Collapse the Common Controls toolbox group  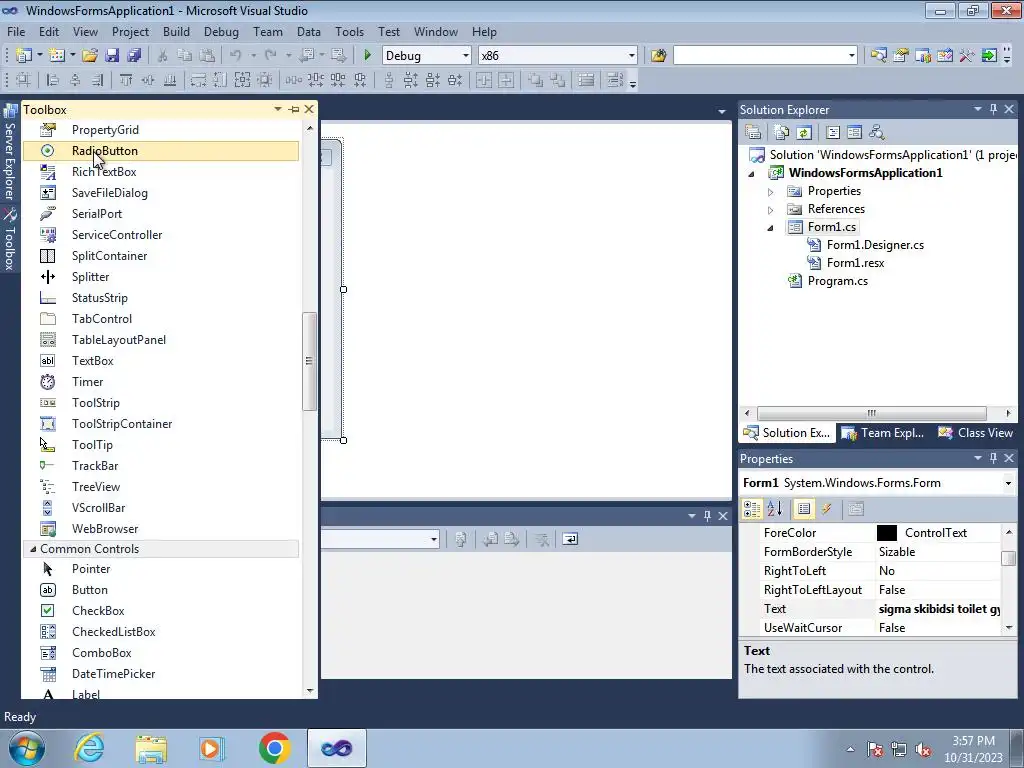pos(33,549)
